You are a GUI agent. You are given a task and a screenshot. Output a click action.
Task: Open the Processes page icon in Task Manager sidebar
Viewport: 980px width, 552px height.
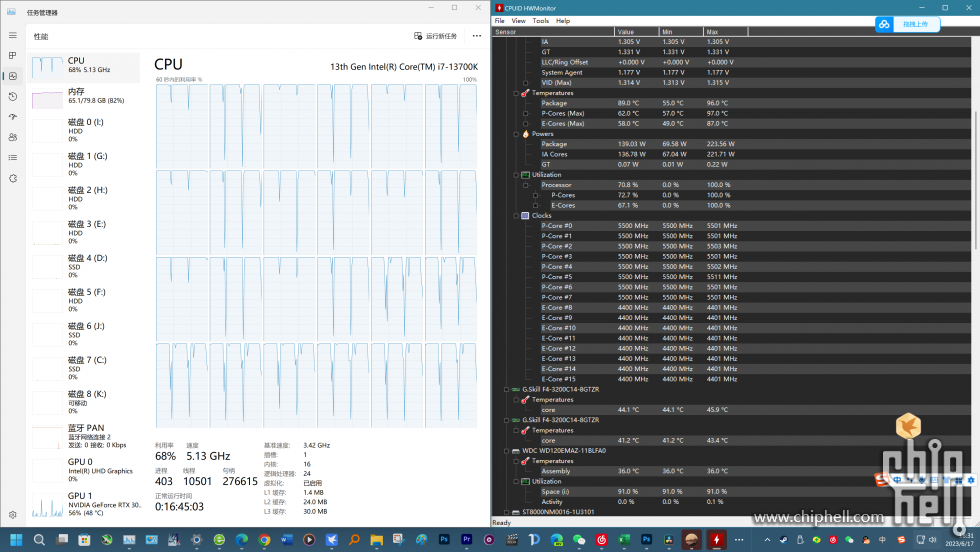tap(12, 56)
